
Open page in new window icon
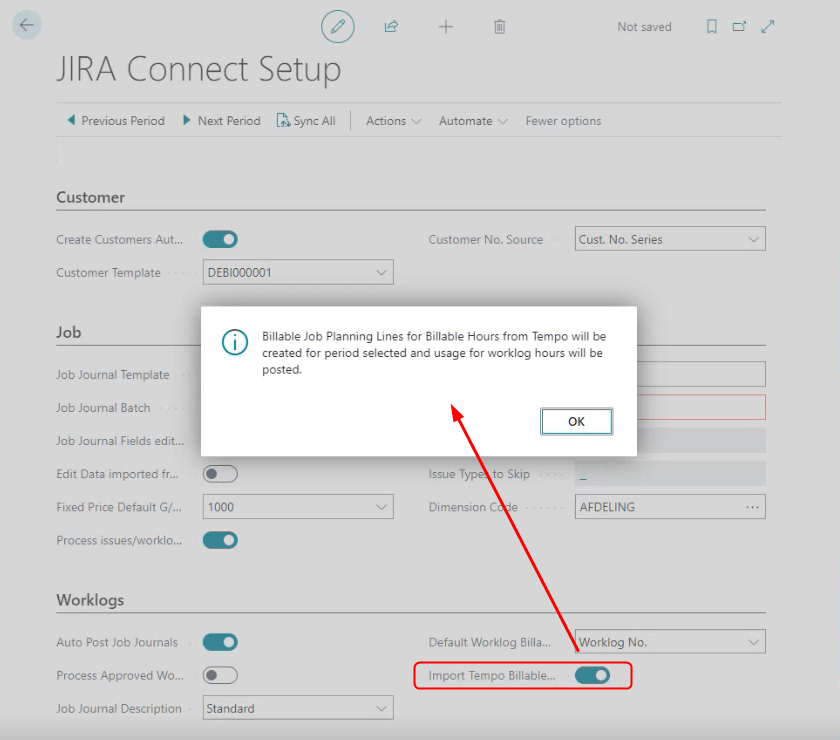click(739, 26)
